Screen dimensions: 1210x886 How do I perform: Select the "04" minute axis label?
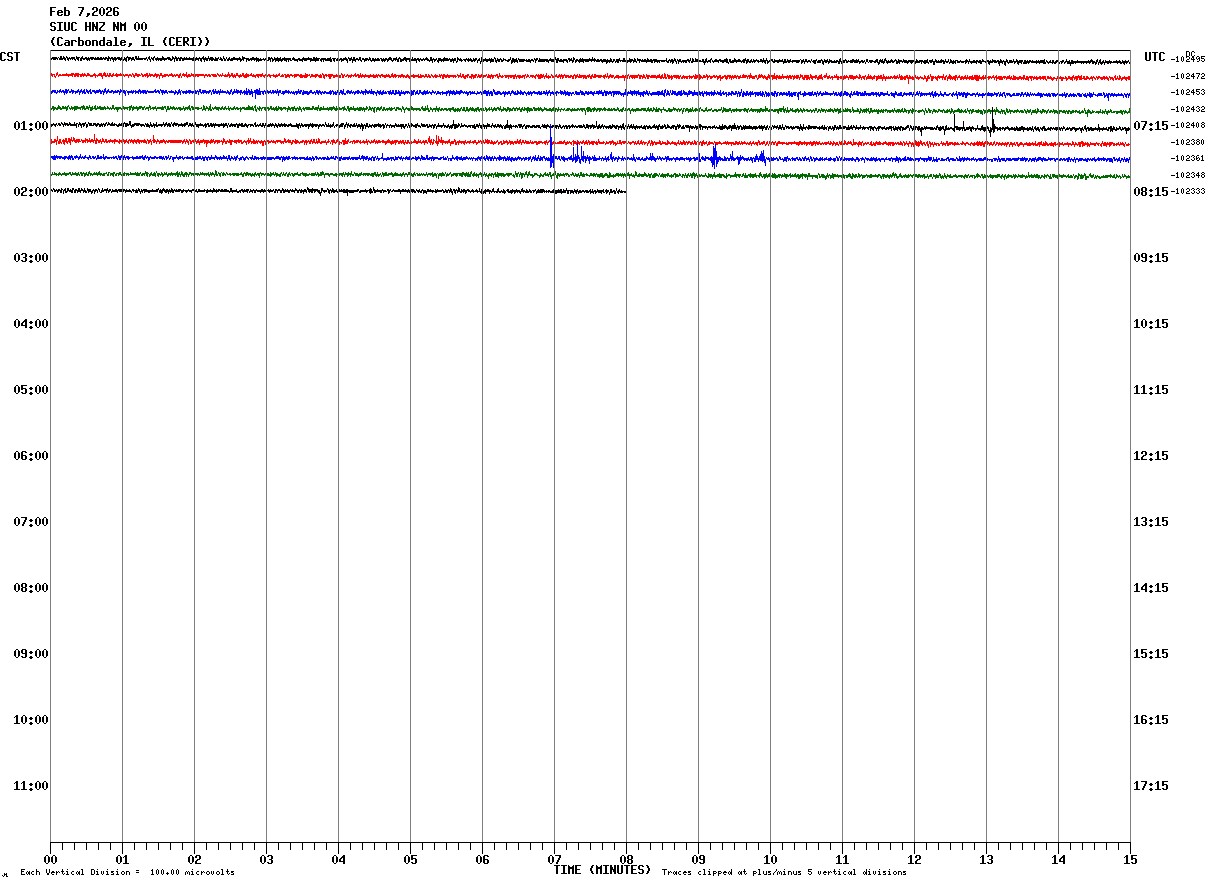pyautogui.click(x=338, y=859)
